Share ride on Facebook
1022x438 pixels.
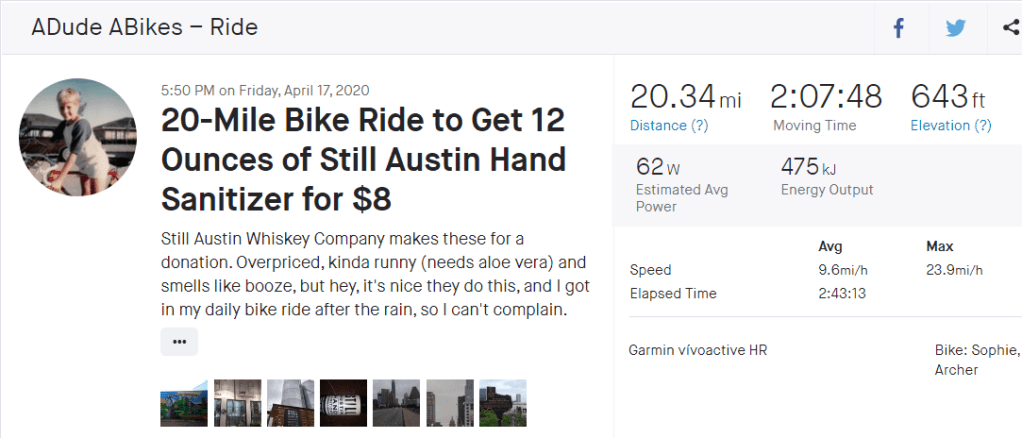pyautogui.click(x=898, y=28)
